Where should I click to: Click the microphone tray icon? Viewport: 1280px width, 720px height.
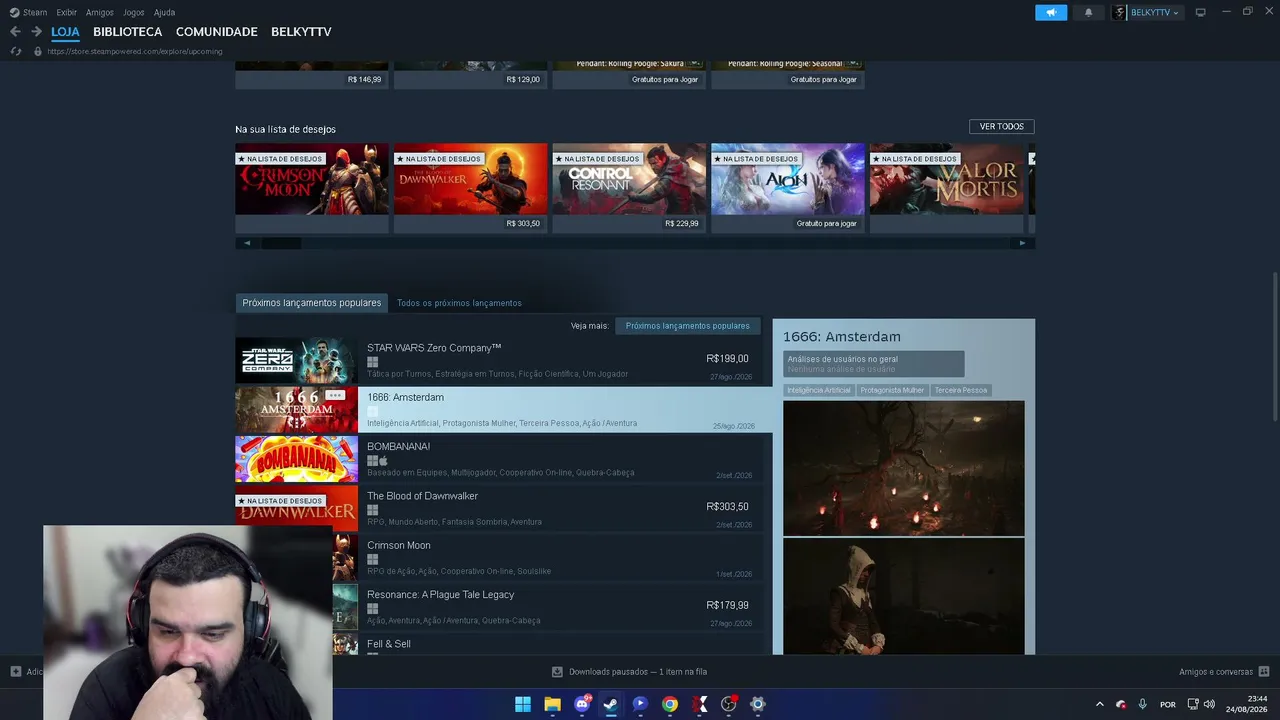tap(1142, 704)
